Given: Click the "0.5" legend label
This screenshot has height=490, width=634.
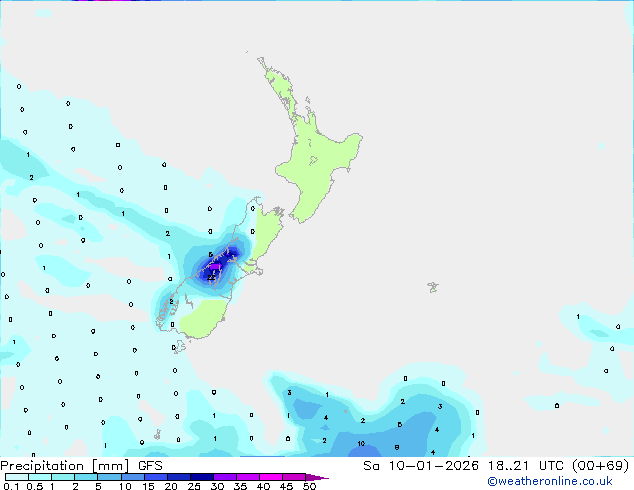Looking at the screenshot, I should click(x=35, y=486).
